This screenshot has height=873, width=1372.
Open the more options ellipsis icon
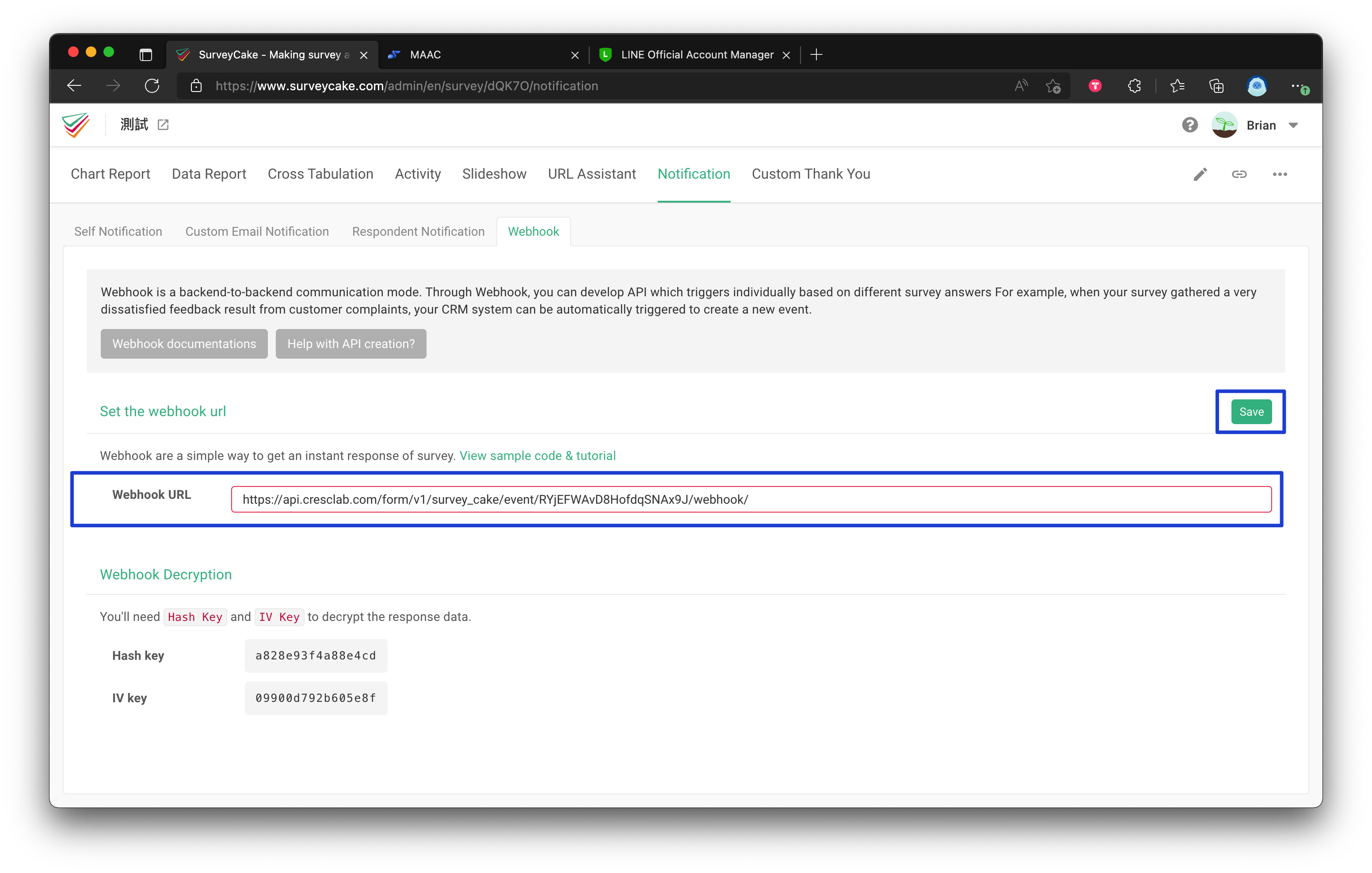tap(1280, 174)
